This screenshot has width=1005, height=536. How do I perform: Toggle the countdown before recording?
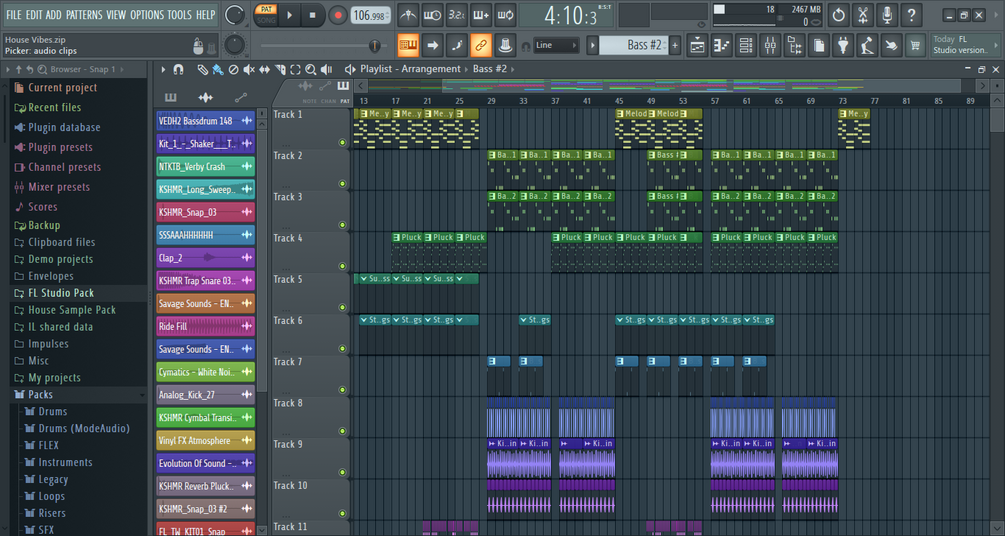click(456, 15)
